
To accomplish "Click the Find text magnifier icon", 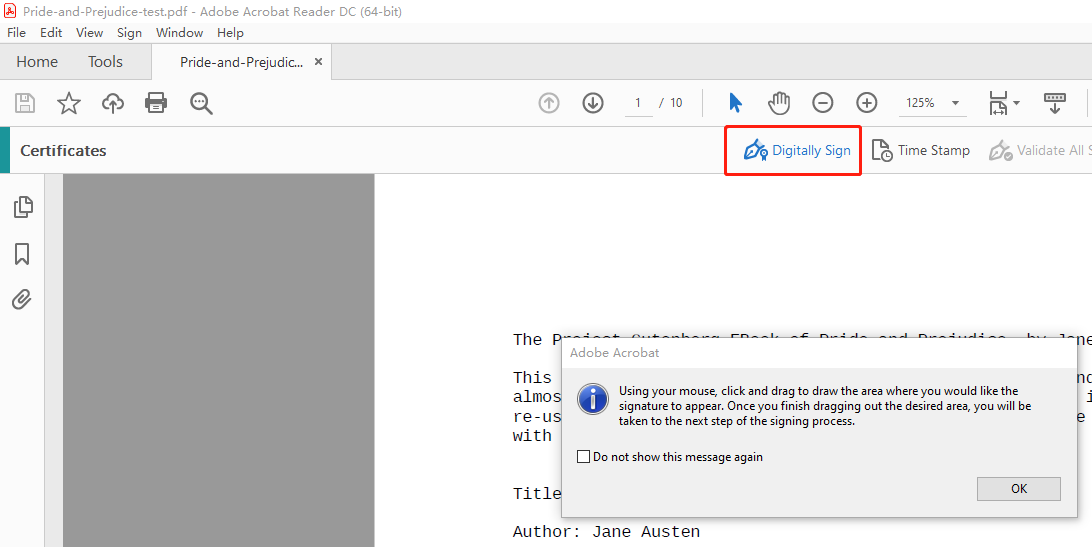I will click(201, 103).
